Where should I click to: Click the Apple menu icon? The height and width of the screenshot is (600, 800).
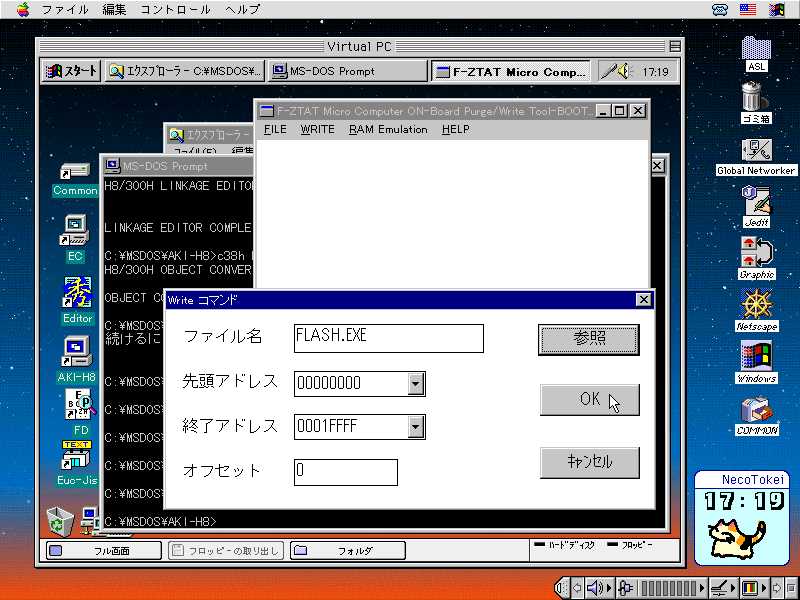23,9
